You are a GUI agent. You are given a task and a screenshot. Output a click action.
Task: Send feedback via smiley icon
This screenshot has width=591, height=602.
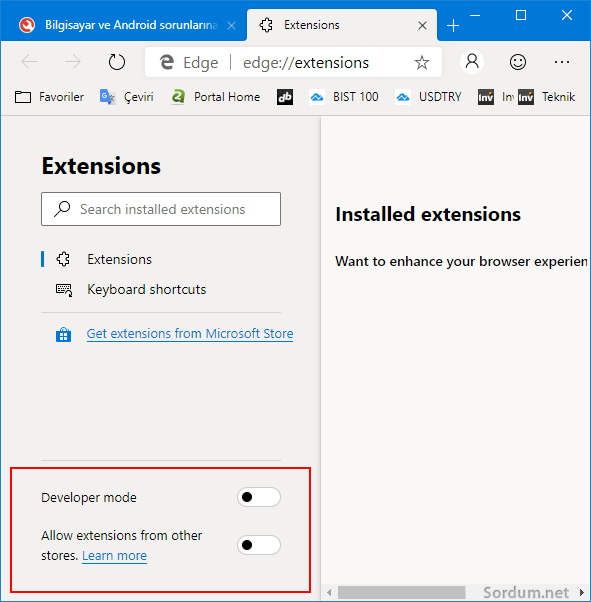tap(518, 62)
